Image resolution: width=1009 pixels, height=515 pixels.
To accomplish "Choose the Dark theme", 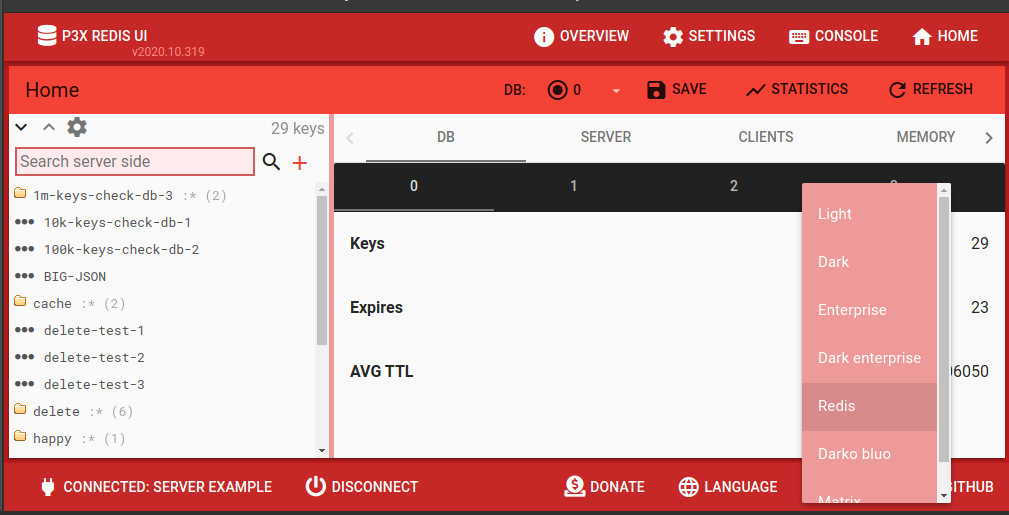I will (x=869, y=262).
